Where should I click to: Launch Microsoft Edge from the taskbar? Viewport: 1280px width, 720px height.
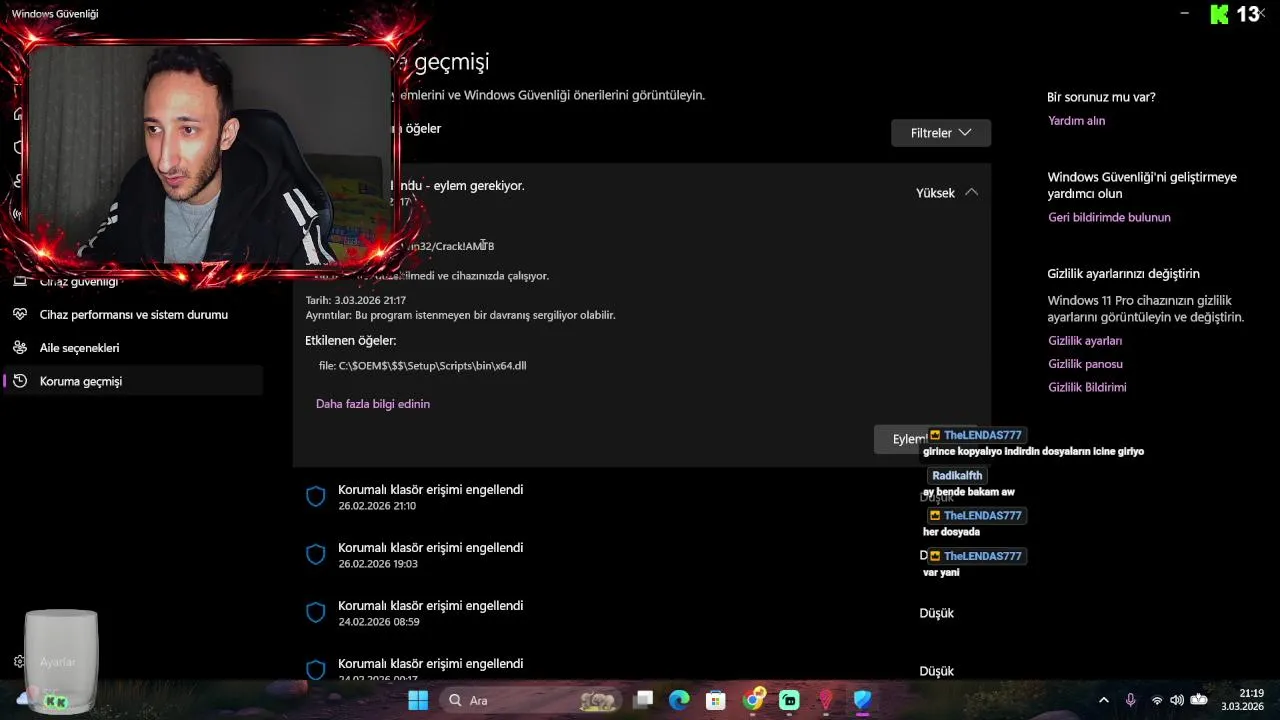coord(680,700)
